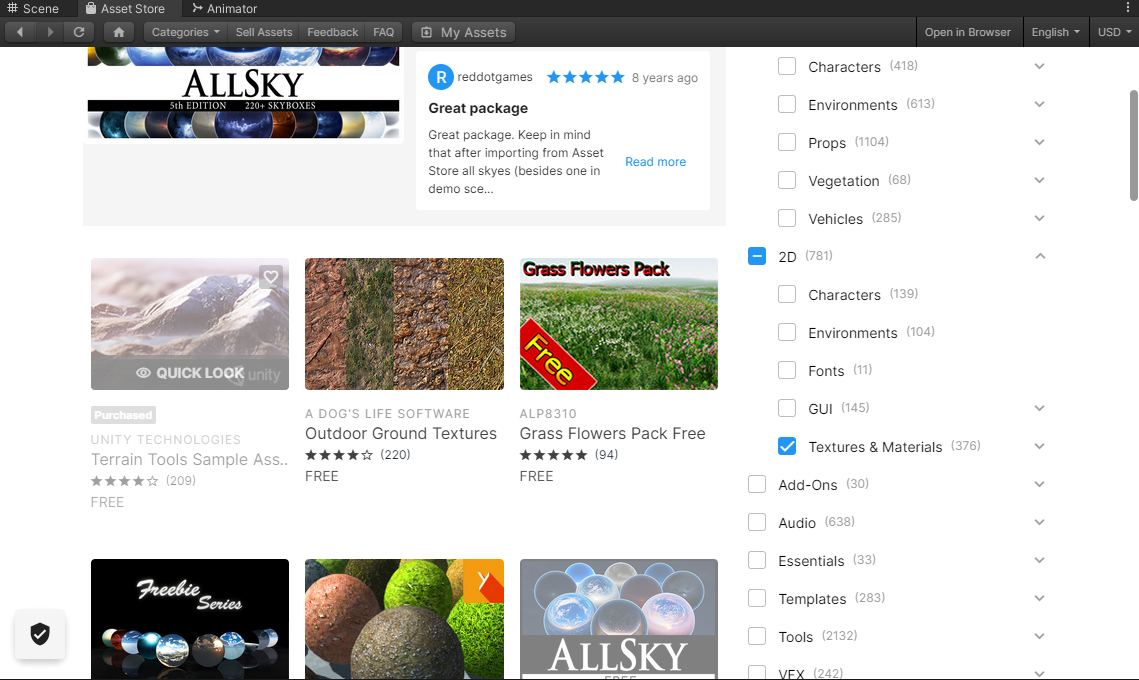
Task: Expand the Templates category
Action: (1039, 598)
